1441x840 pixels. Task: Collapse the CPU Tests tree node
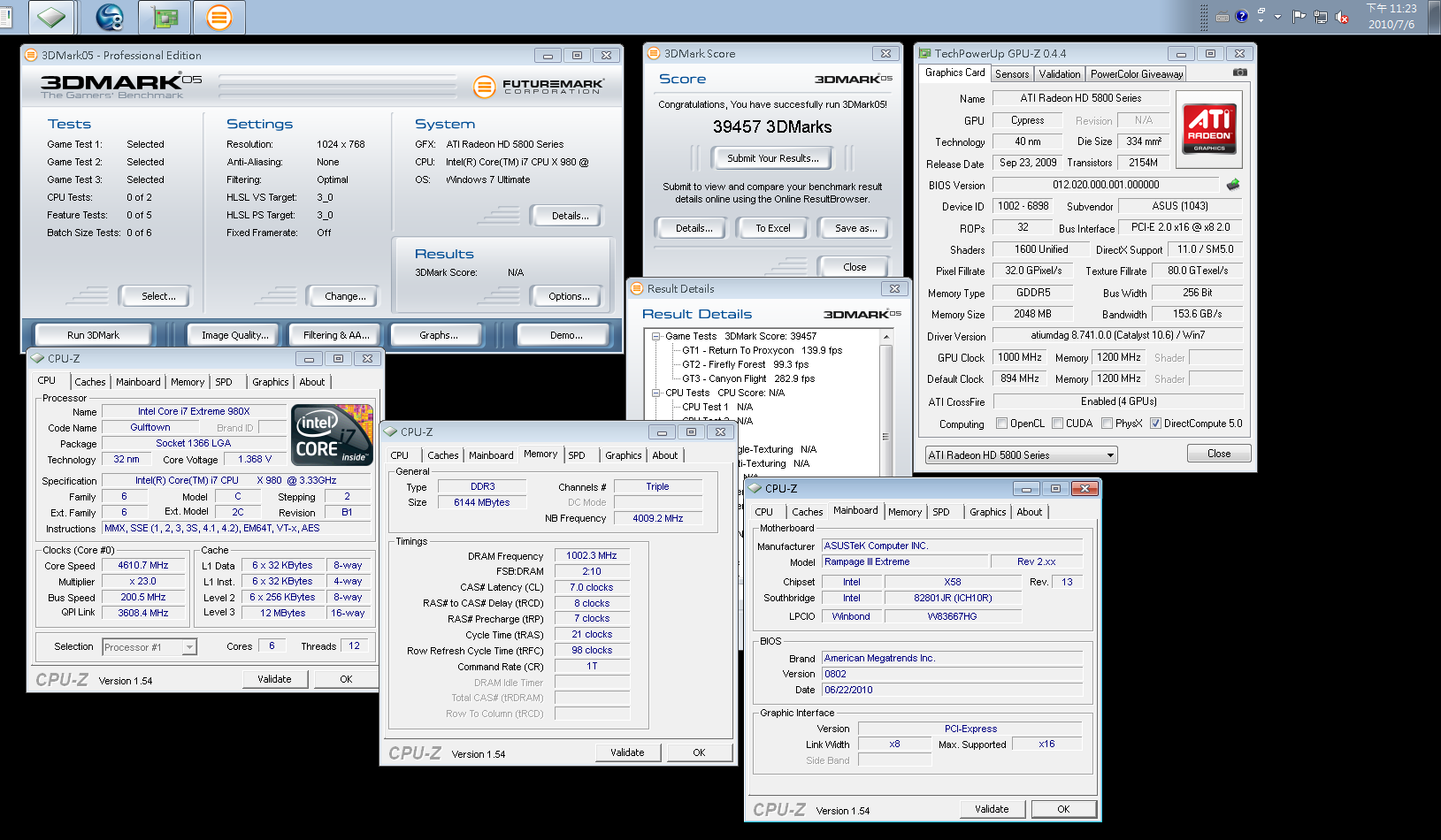[656, 393]
